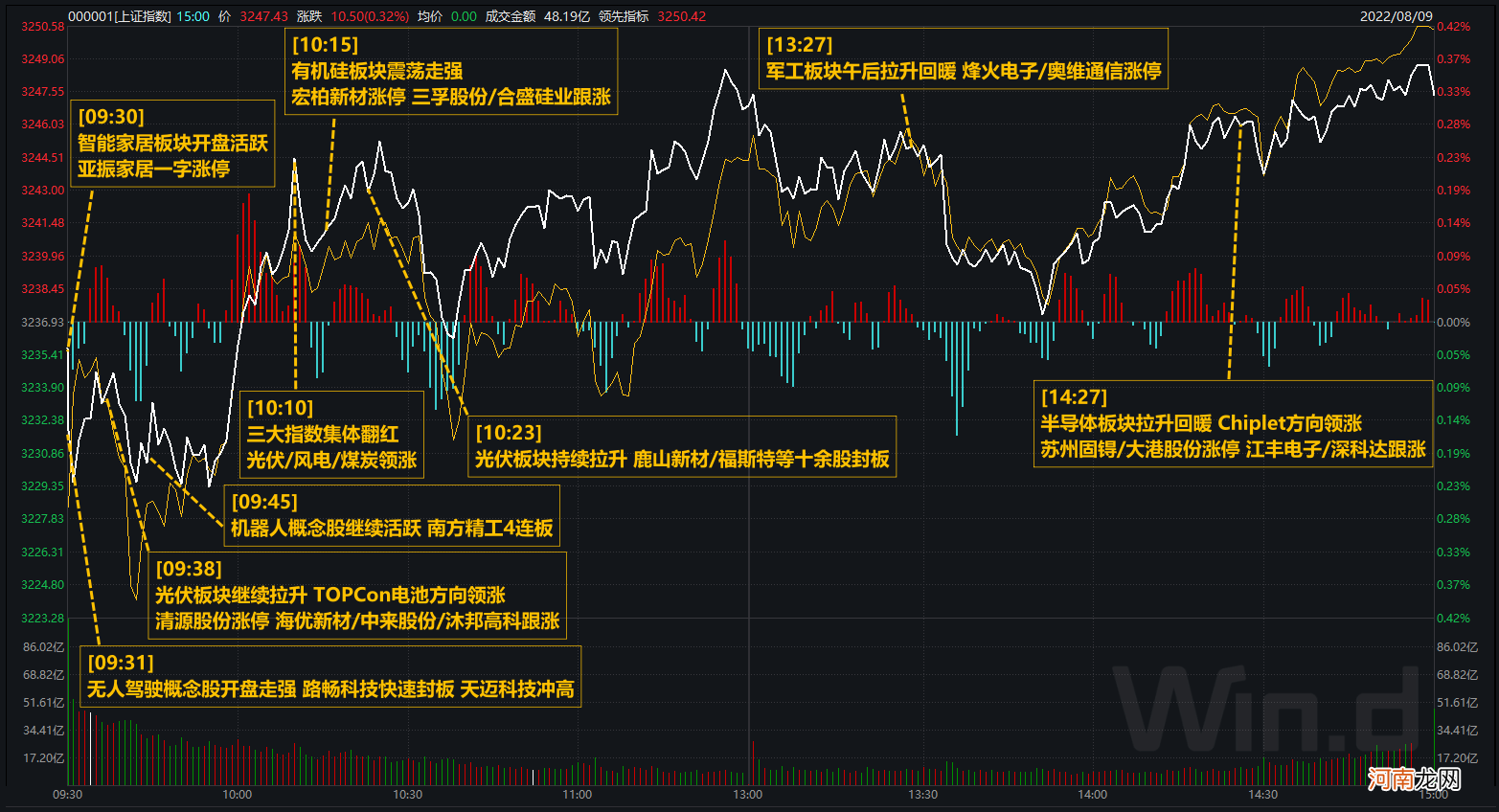Image resolution: width=1499 pixels, height=812 pixels.
Task: Click 10:30 on the time axis
Action: (x=407, y=795)
